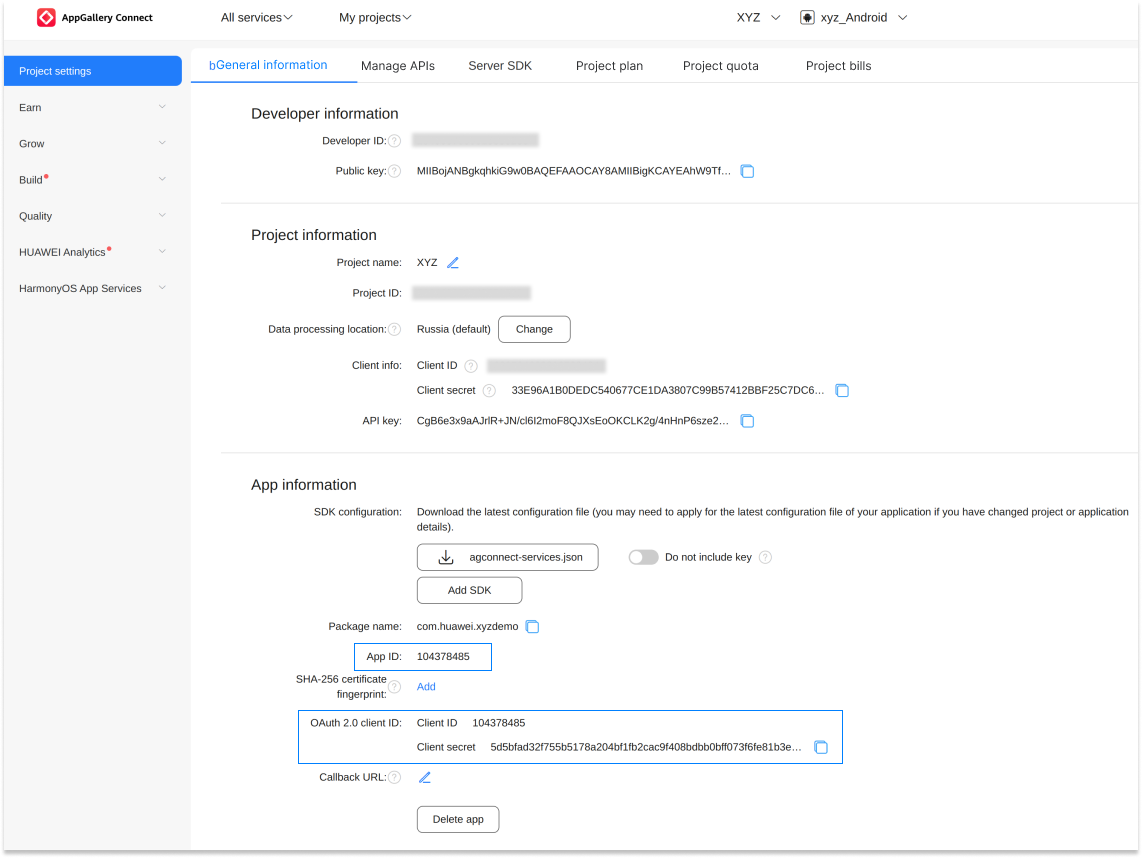Click the App ID value 104378485
This screenshot has height=858, width=1142.
[444, 657]
